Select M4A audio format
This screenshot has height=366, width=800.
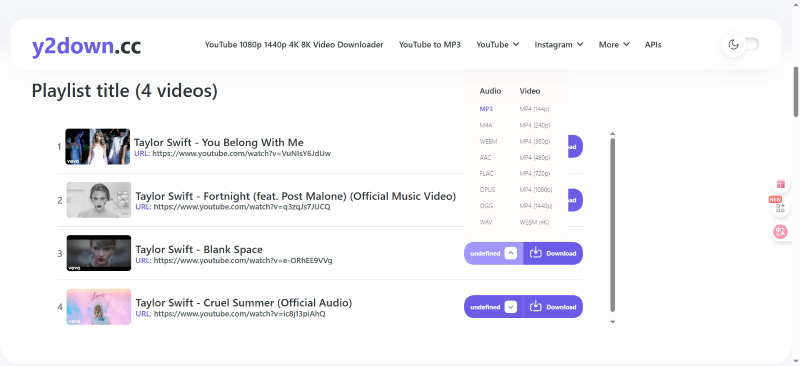tap(486, 125)
